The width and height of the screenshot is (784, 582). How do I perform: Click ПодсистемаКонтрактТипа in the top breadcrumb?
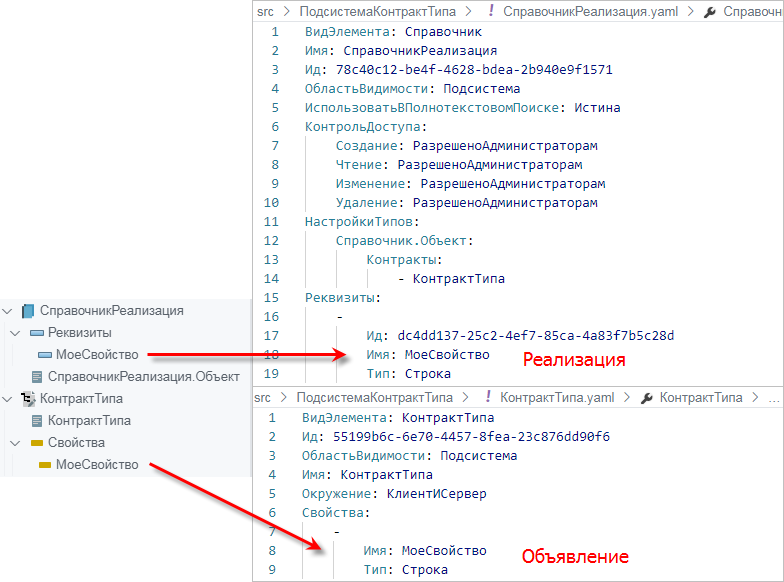click(378, 12)
